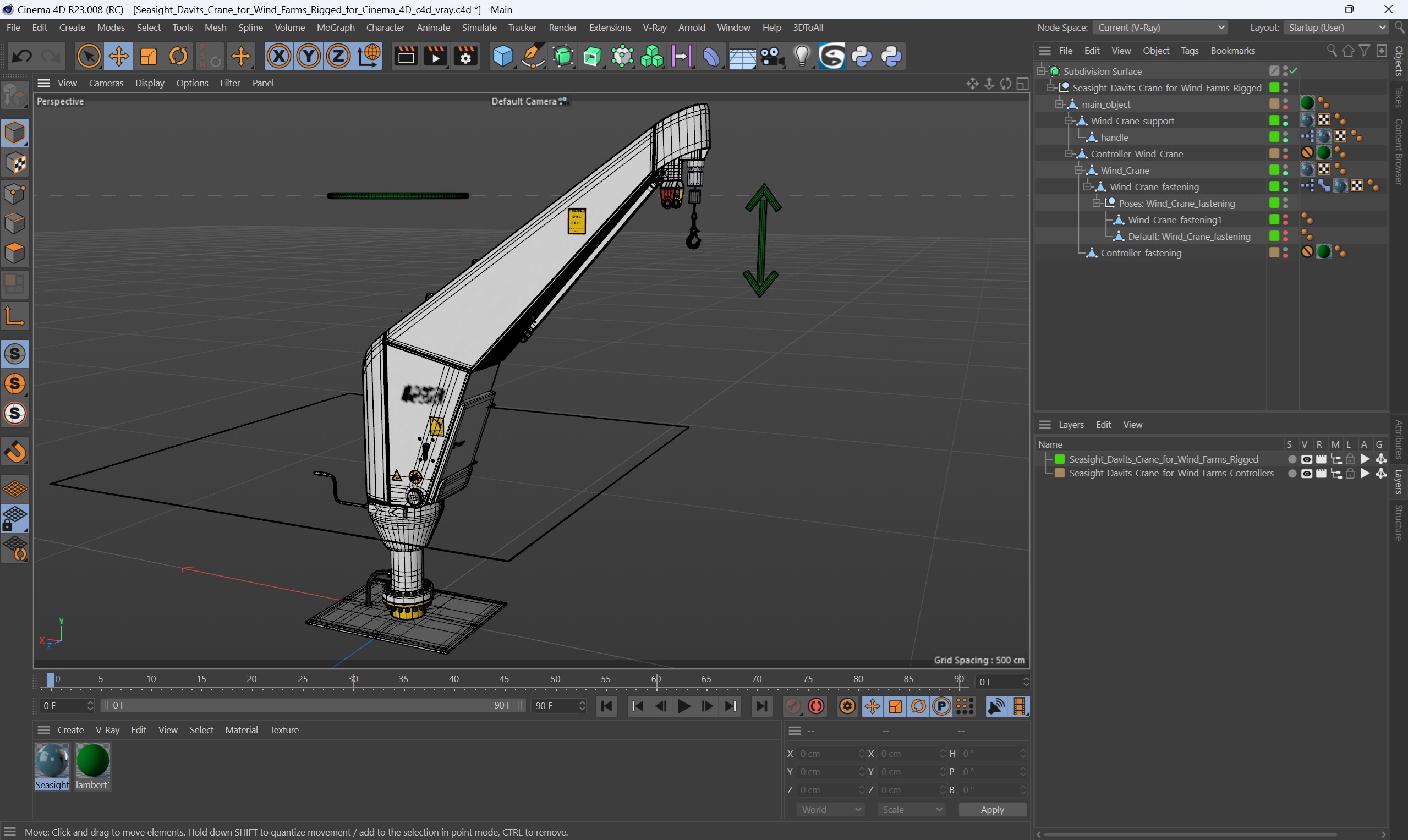Click the Subdivision Surface generator icon
This screenshot has width=1408, height=840.
563,56
